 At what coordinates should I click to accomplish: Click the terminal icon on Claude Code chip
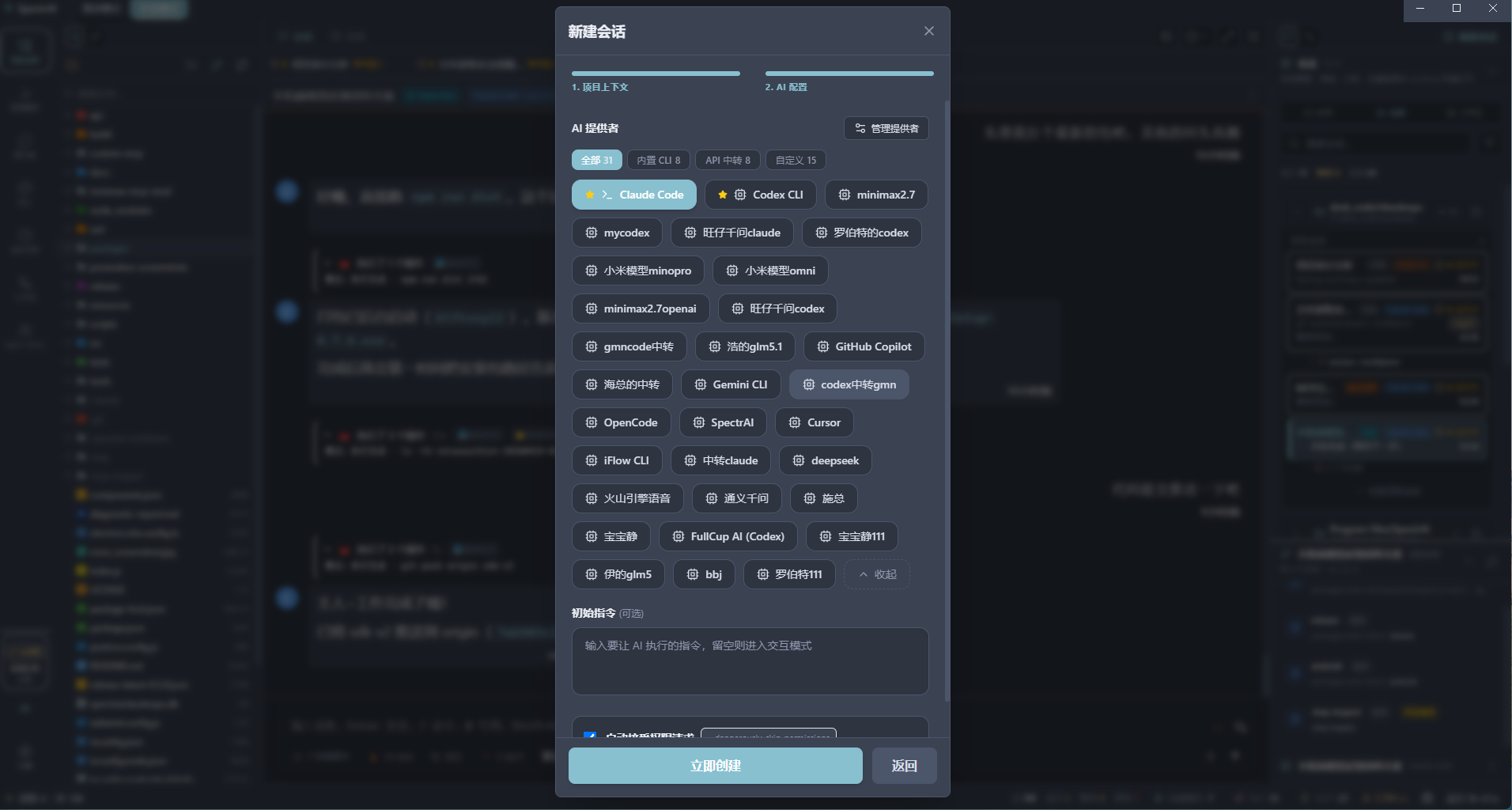(607, 195)
